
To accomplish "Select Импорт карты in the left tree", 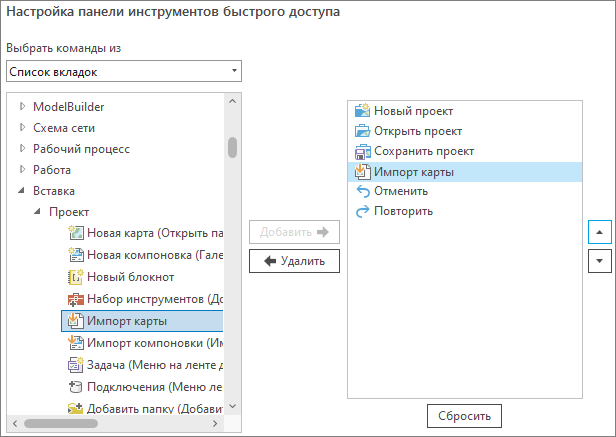I will coord(126,321).
